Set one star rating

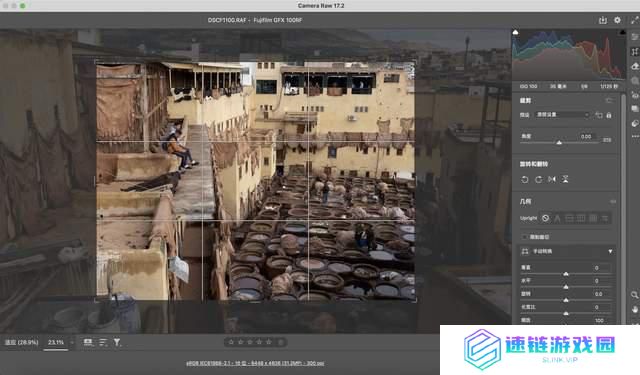(x=231, y=342)
